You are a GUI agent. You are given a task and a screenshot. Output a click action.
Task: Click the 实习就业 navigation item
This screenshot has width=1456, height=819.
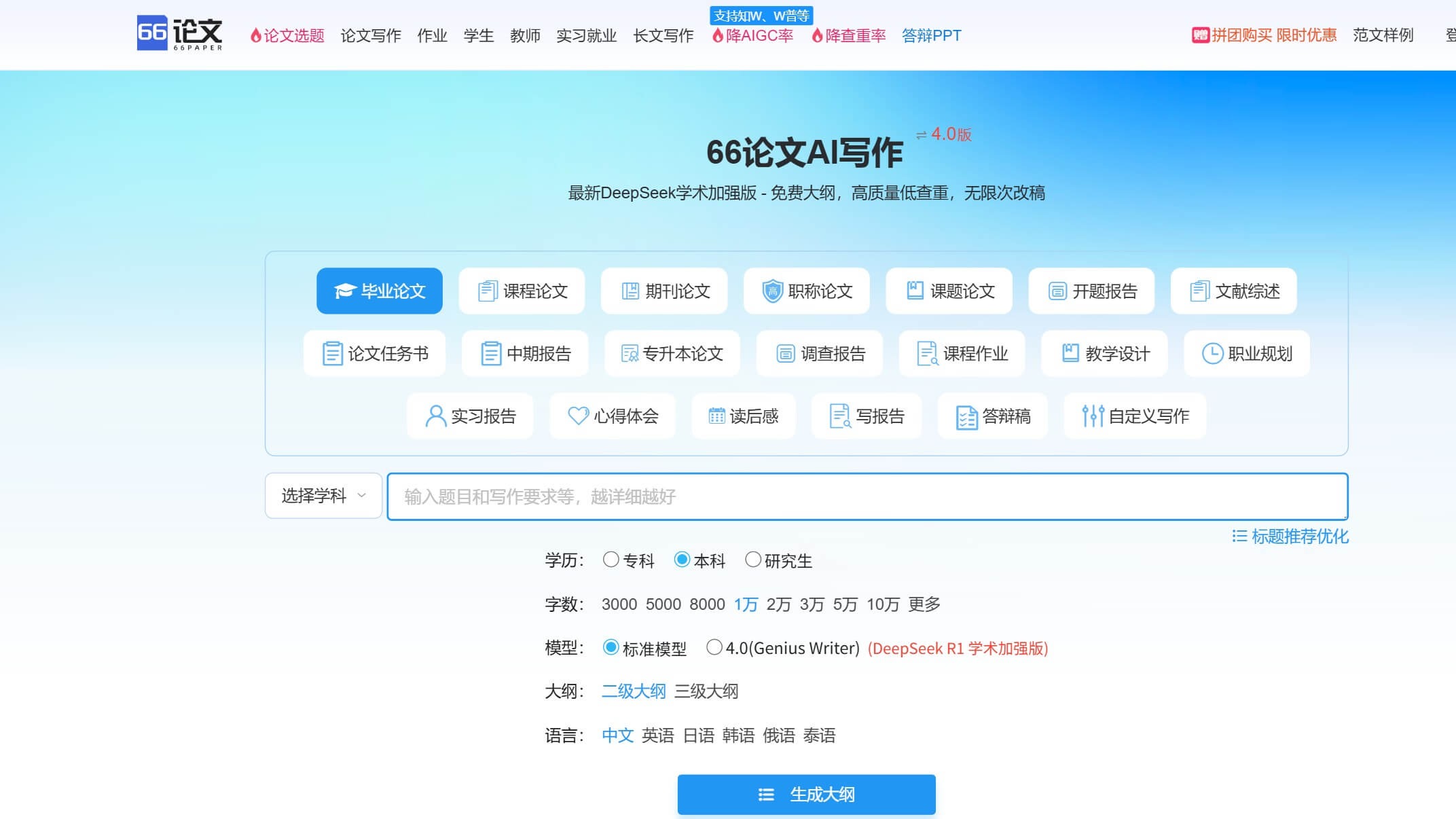tap(585, 36)
